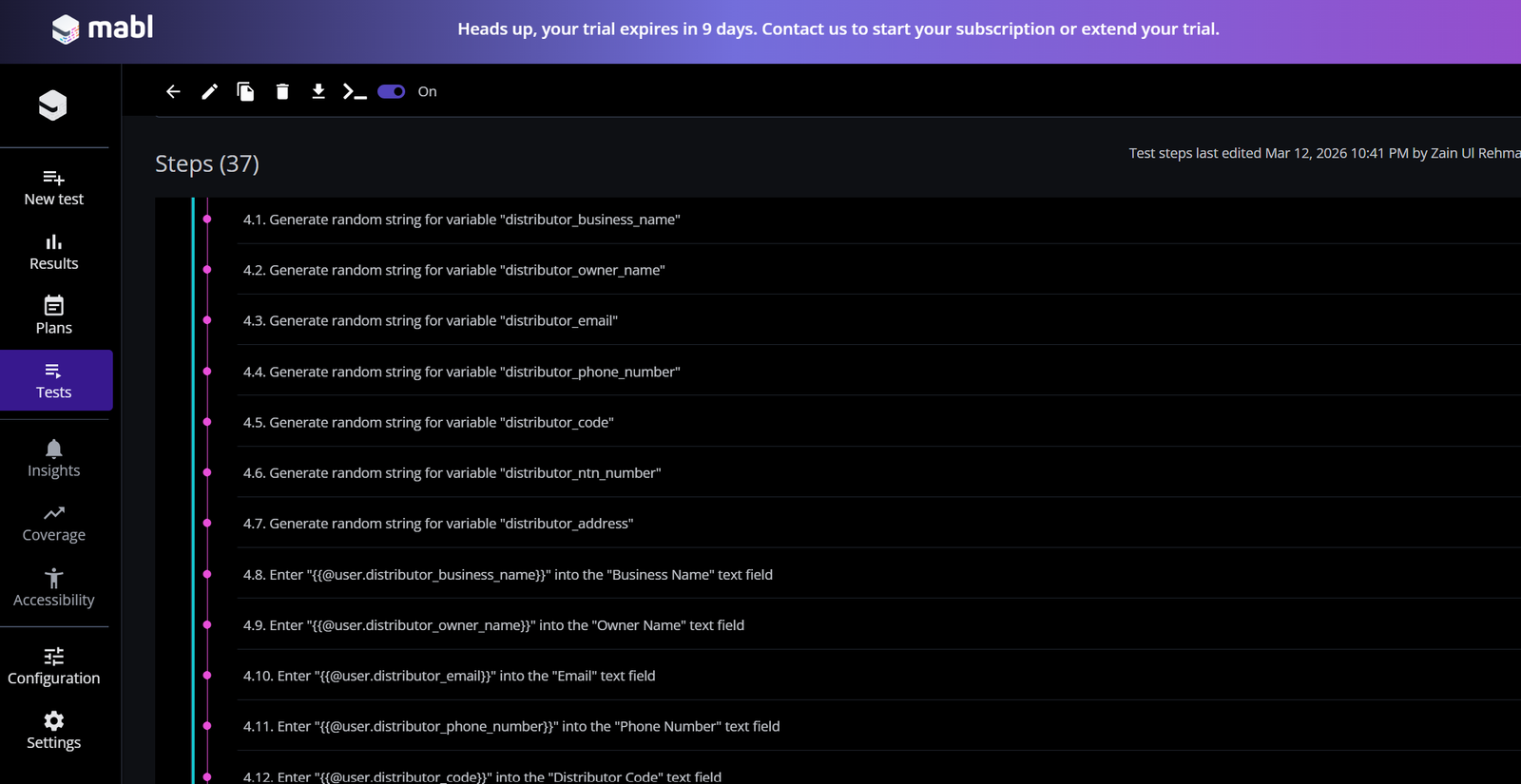This screenshot has width=1521, height=784.
Task: Click the pink marker for step 4.5
Action: [x=207, y=422]
